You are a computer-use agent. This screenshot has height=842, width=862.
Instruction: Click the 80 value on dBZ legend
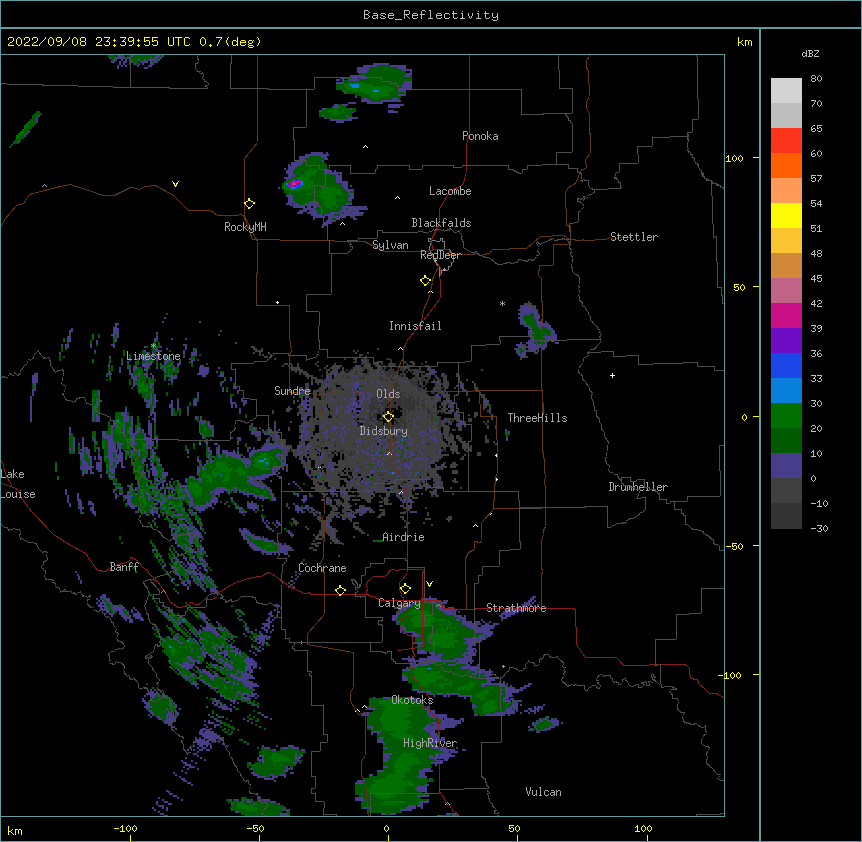[x=816, y=79]
